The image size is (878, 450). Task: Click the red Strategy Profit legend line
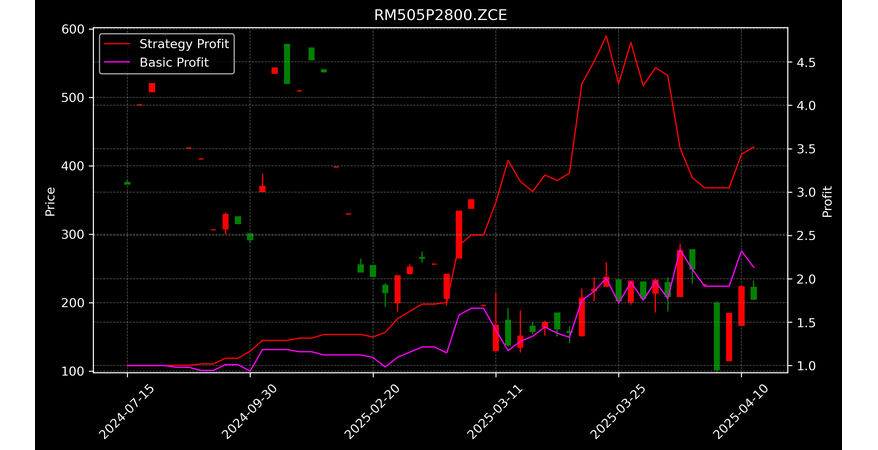coord(117,44)
